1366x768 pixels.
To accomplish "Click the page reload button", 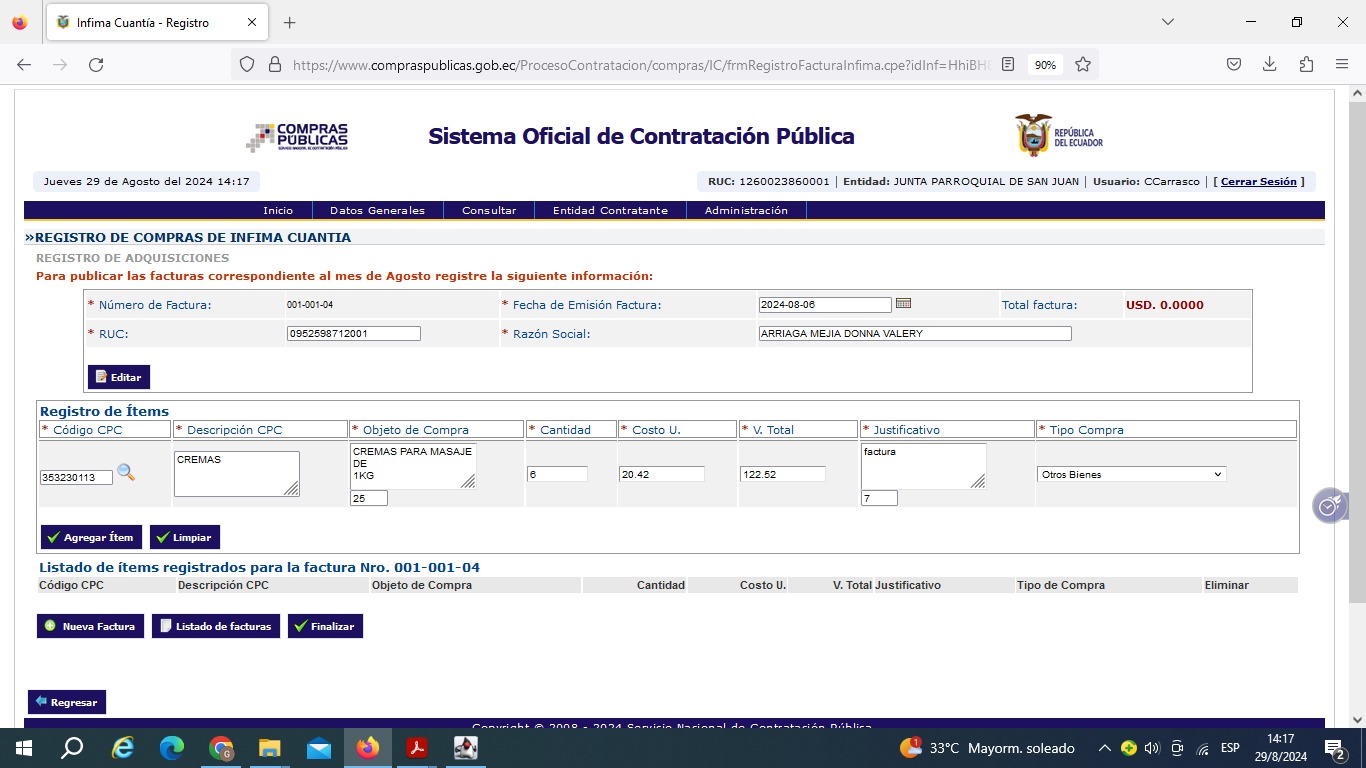I will pos(96,64).
